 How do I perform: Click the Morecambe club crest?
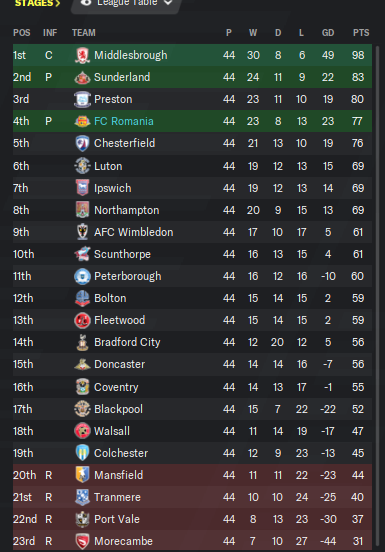coord(82,541)
